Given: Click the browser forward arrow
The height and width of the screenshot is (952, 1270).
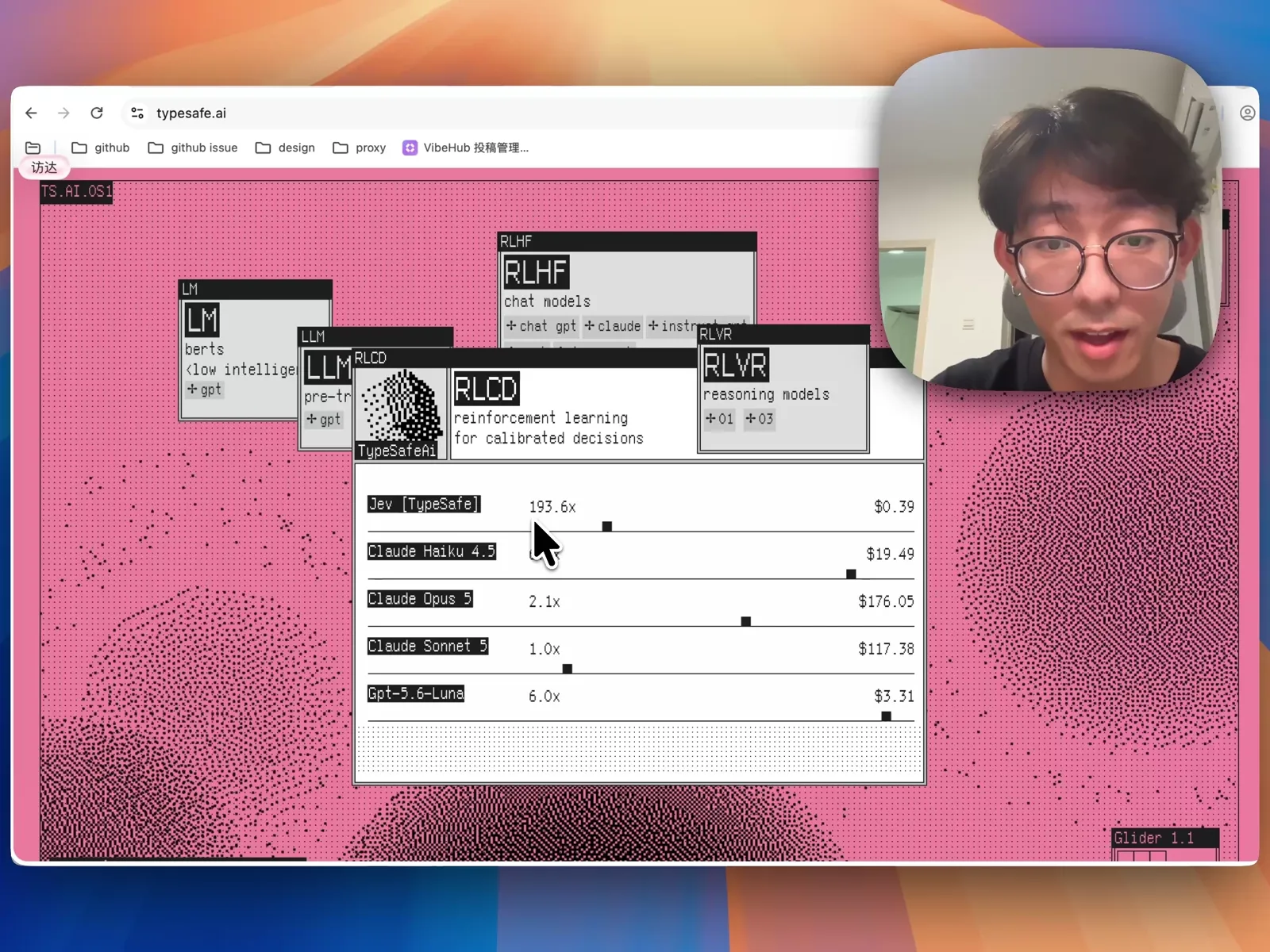Looking at the screenshot, I should tap(63, 113).
